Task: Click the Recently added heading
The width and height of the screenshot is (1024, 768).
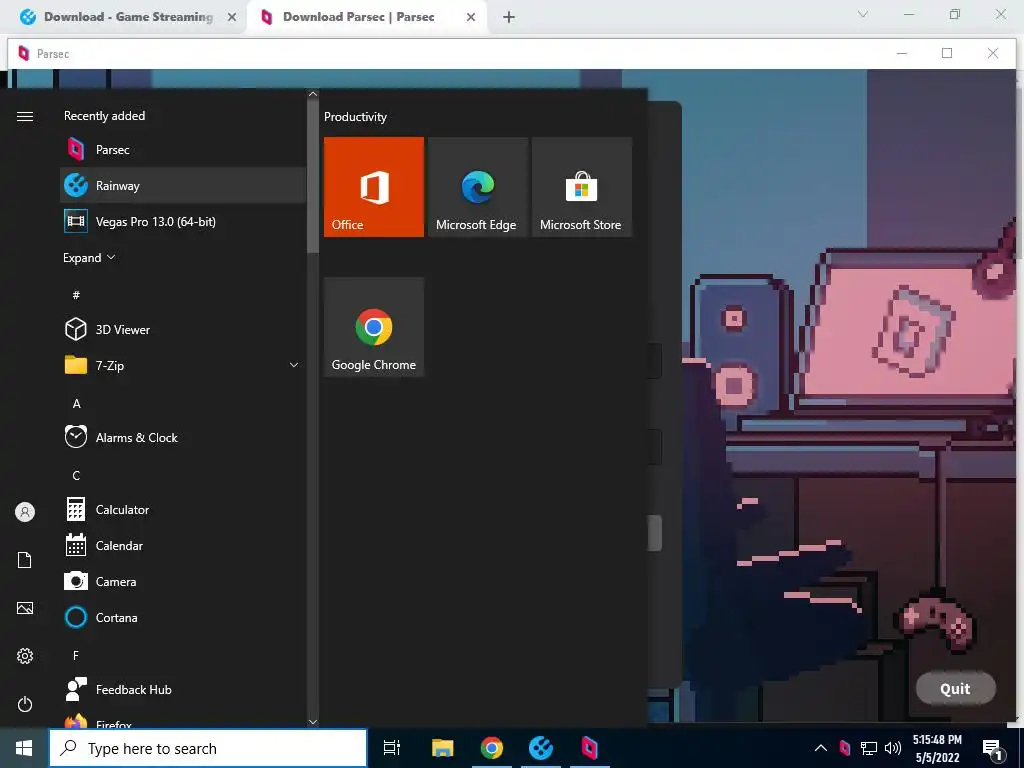Action: click(104, 116)
